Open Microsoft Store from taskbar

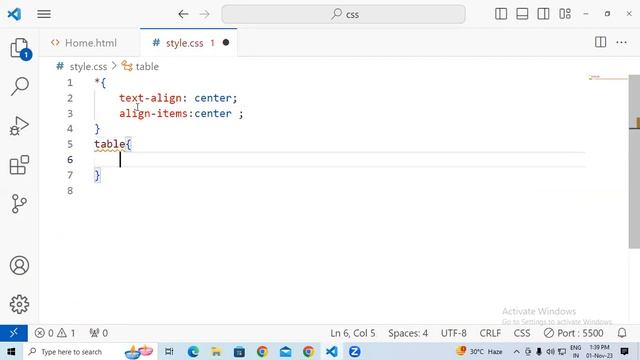(239, 351)
